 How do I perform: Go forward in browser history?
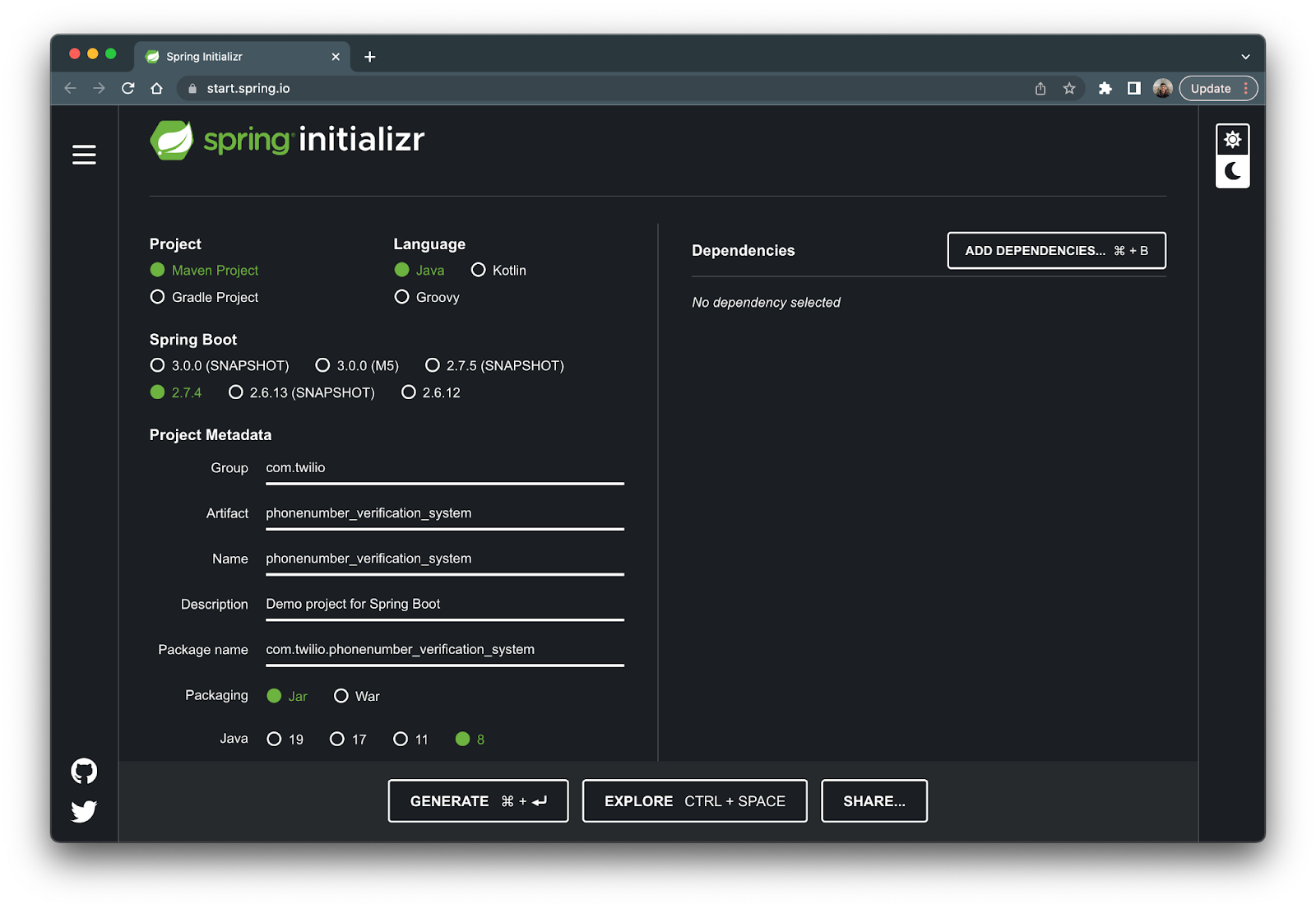click(x=99, y=88)
